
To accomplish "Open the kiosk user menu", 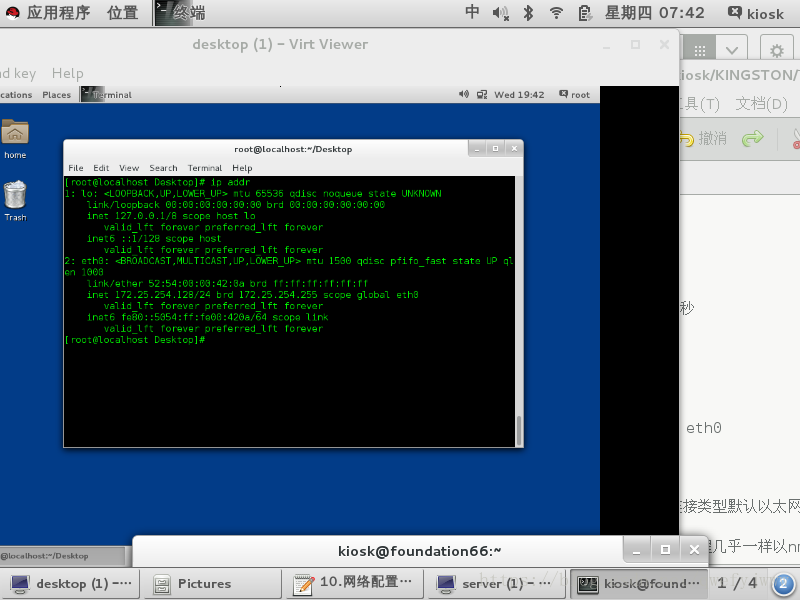I will [x=756, y=13].
